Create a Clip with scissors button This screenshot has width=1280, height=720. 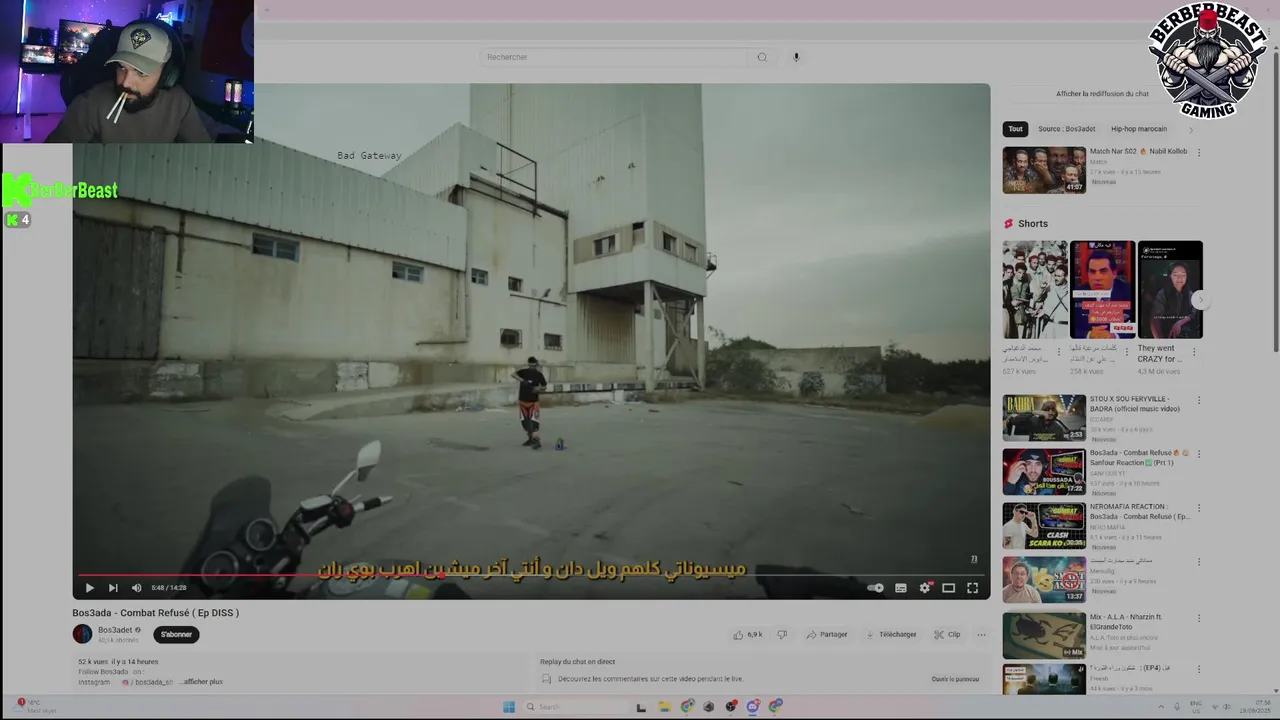(947, 634)
